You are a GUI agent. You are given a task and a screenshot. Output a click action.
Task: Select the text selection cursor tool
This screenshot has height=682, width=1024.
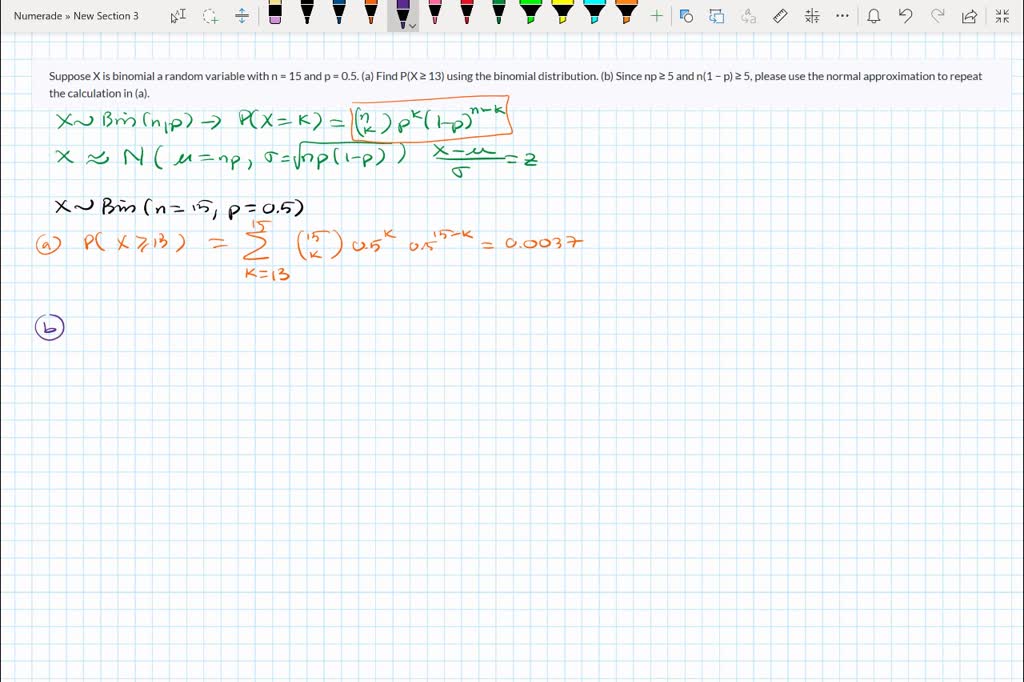tap(178, 16)
